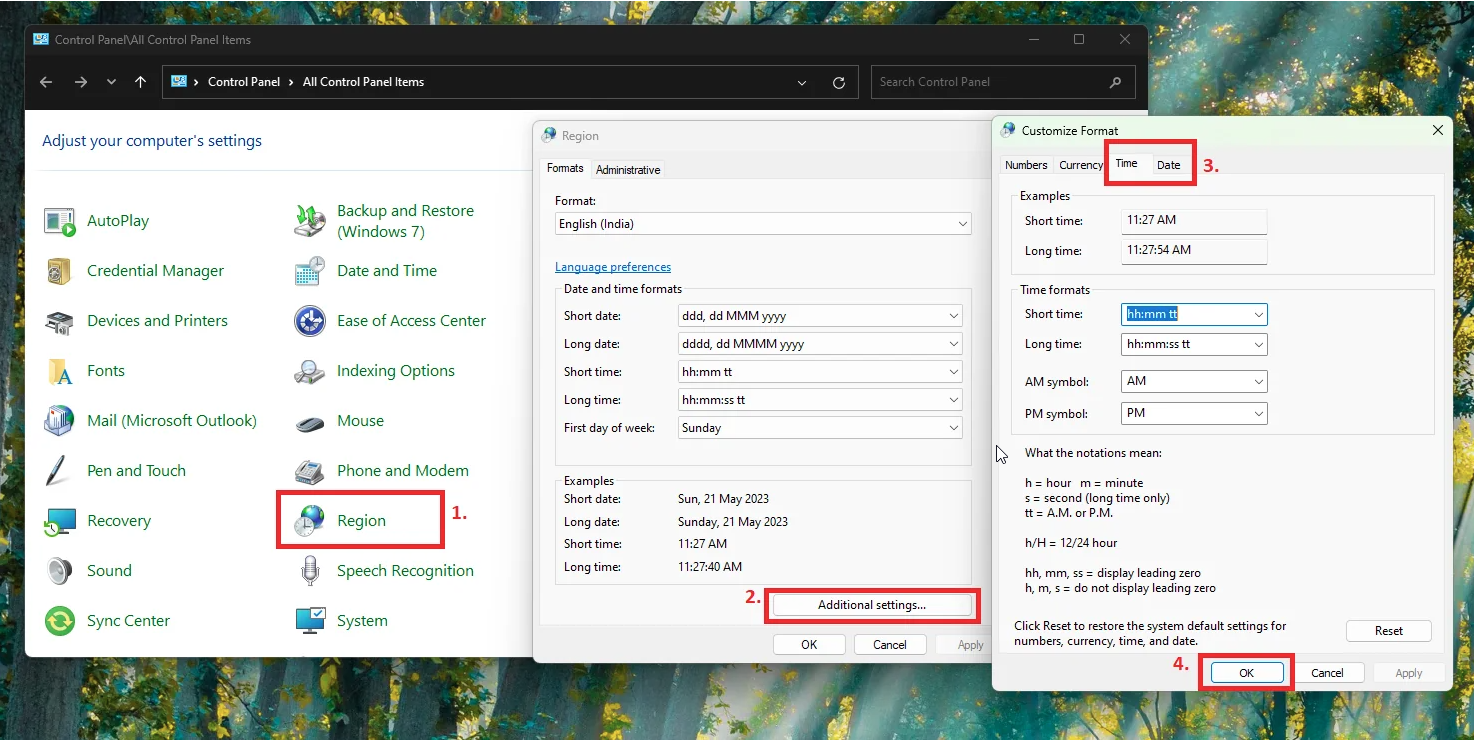
Task: Click Cancel in the Region dialog
Action: point(890,645)
